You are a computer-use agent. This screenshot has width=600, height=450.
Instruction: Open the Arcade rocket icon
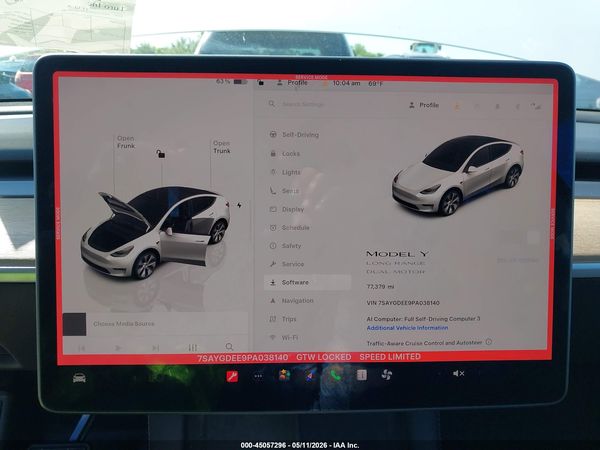tap(311, 375)
